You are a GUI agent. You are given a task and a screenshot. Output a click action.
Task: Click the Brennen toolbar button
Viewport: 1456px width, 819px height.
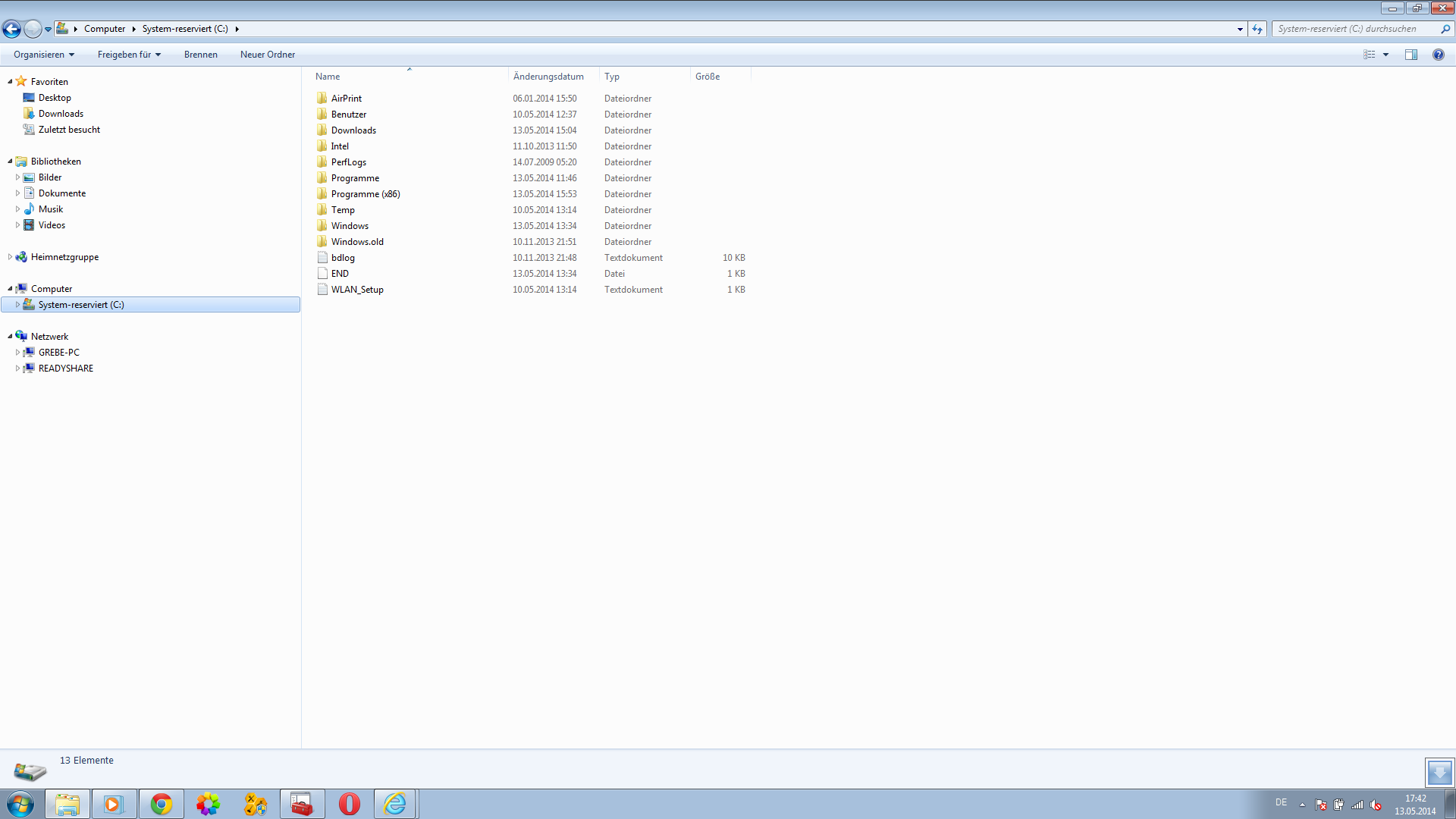(200, 55)
